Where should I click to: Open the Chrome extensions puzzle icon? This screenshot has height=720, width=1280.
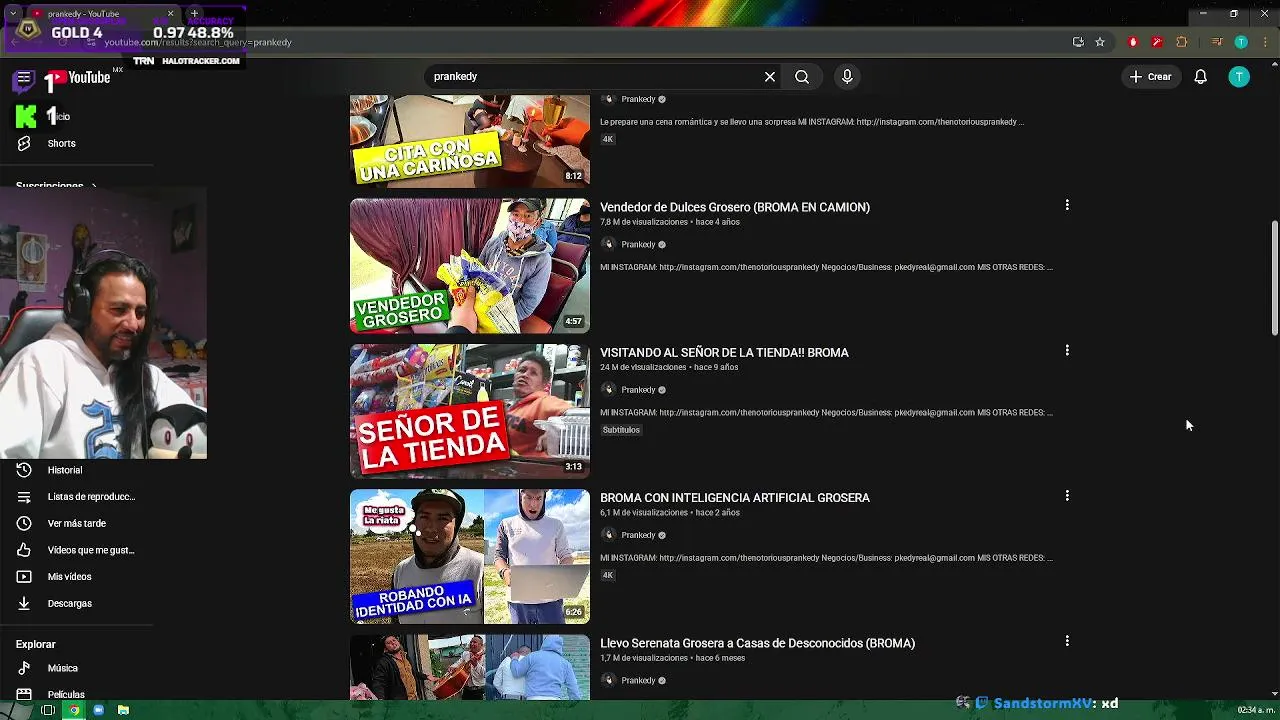pyautogui.click(x=1182, y=42)
